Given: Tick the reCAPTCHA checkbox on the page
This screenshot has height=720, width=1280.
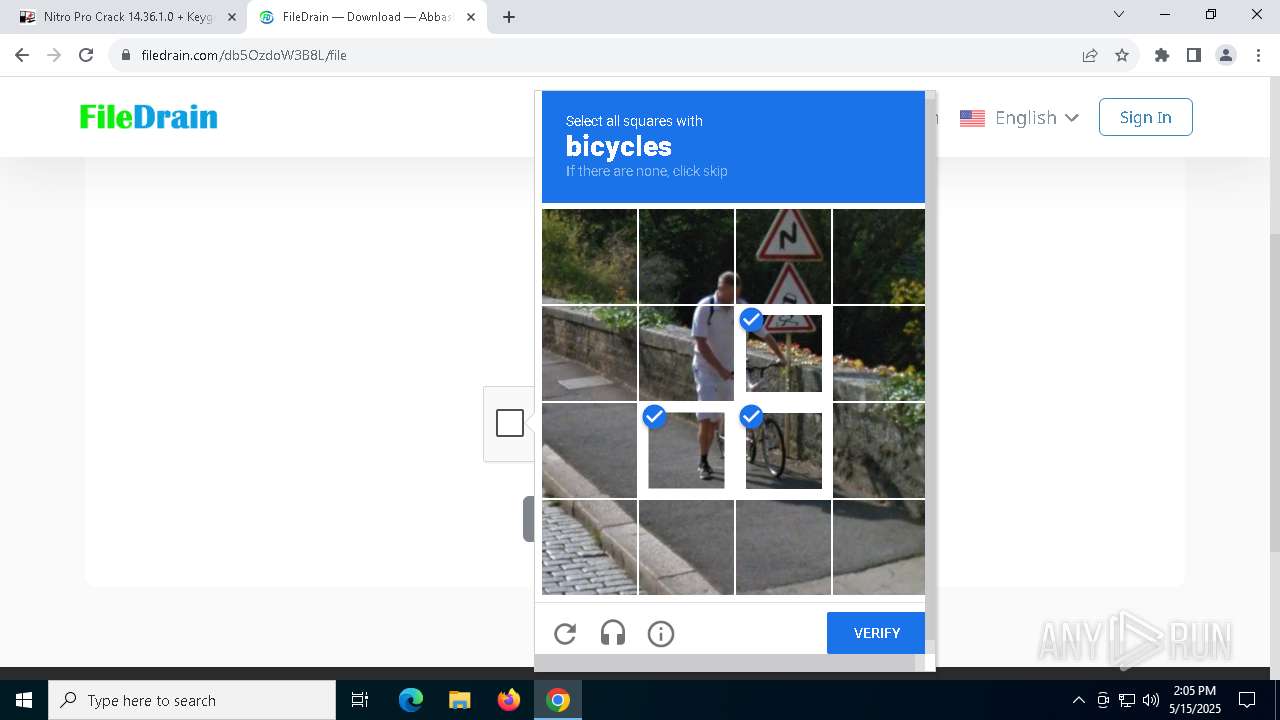Looking at the screenshot, I should (510, 423).
